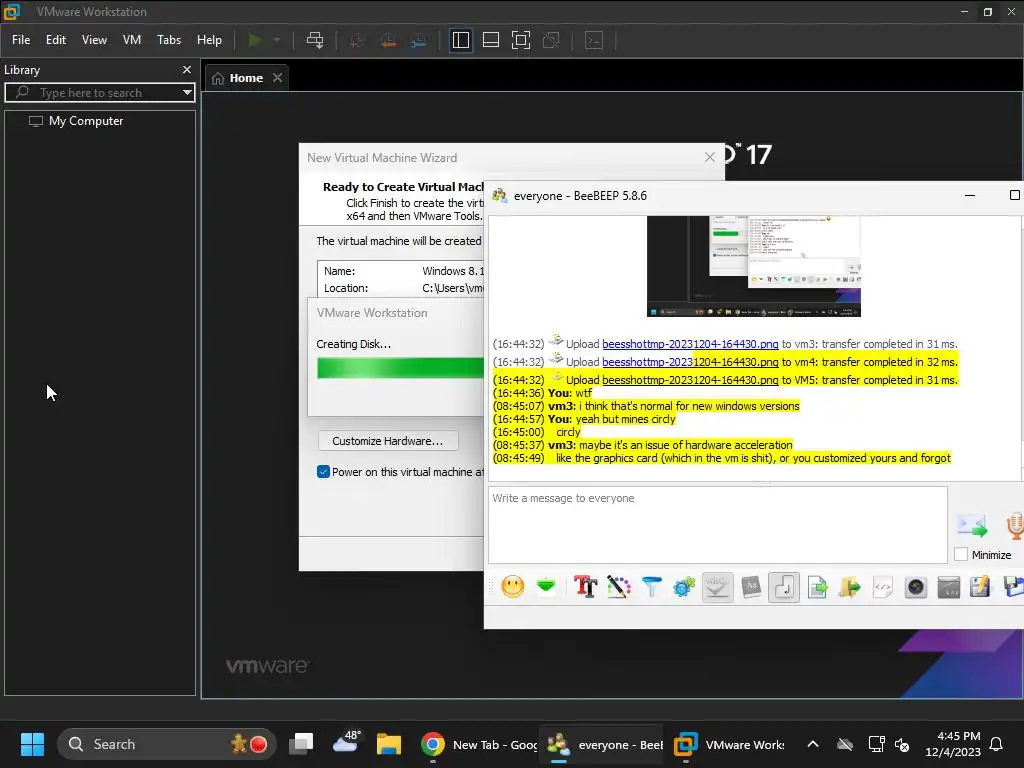Toggle the spell check ABC icon

click(x=717, y=586)
